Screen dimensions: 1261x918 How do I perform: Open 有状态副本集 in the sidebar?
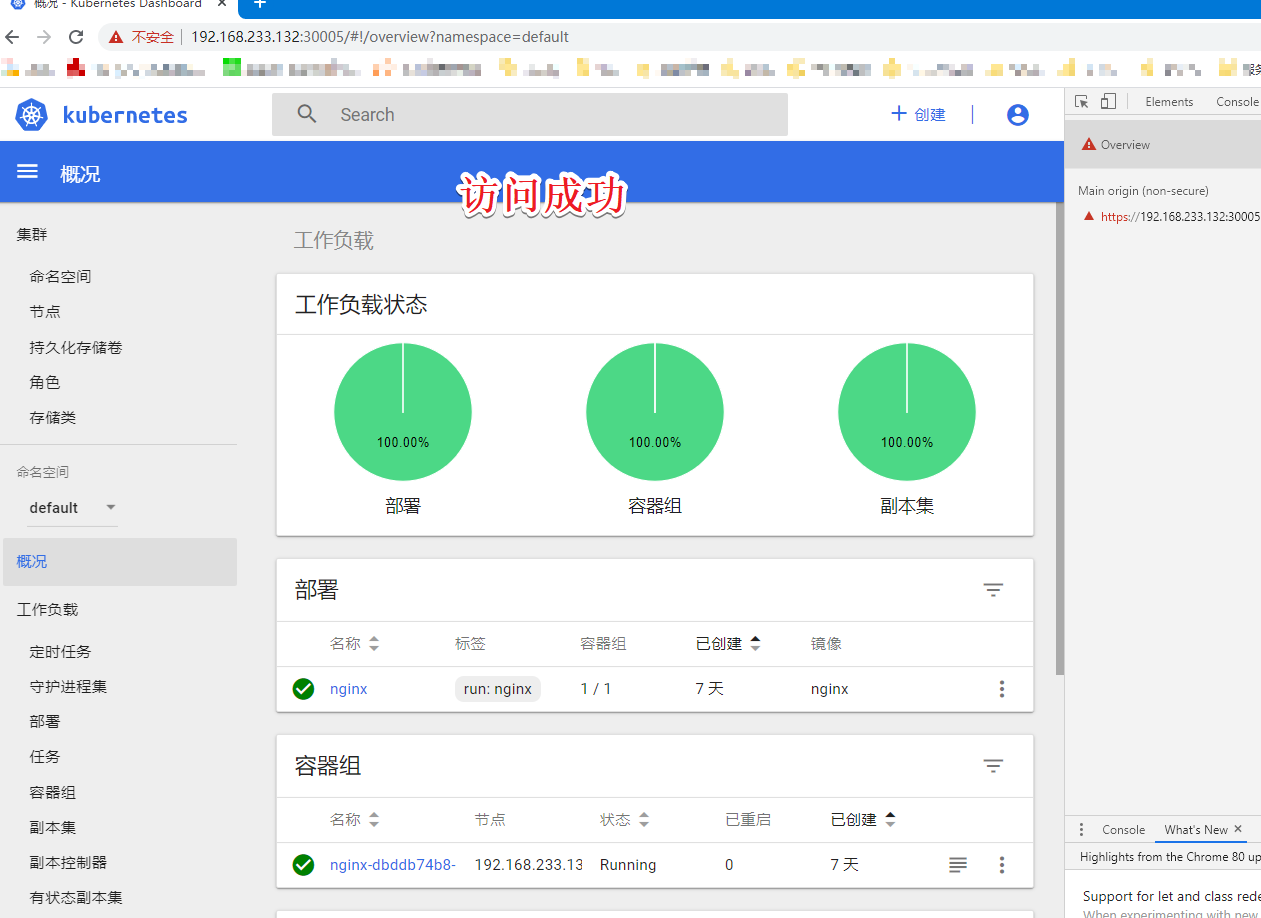[76, 898]
